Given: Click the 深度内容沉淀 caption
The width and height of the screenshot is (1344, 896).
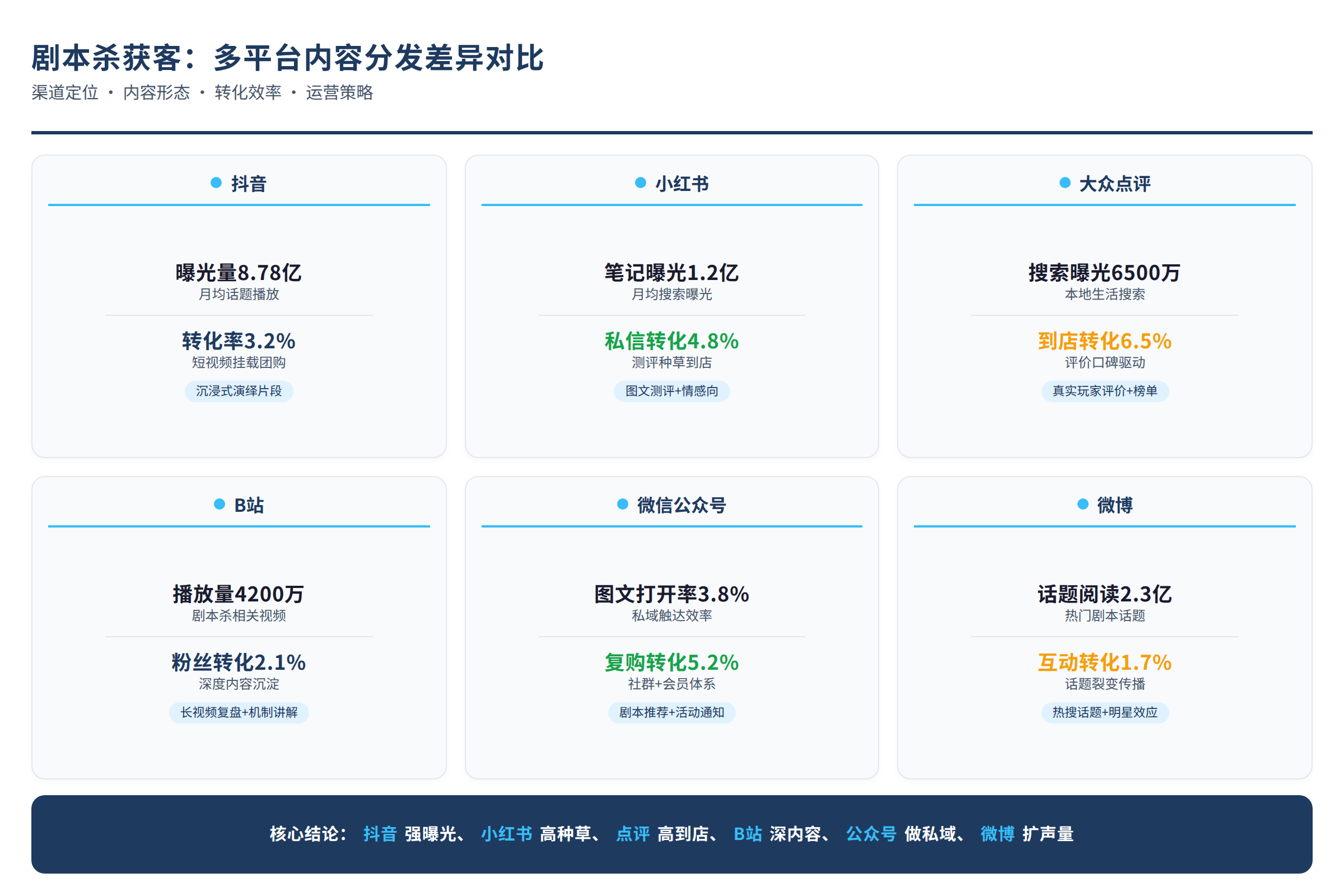Looking at the screenshot, I should [x=239, y=684].
